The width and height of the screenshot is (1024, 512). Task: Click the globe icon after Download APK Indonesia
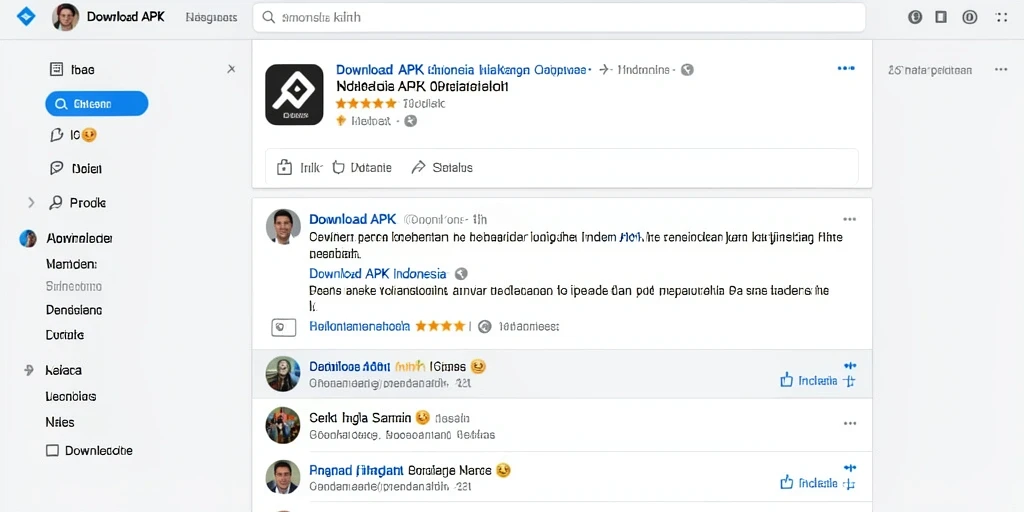[461, 274]
